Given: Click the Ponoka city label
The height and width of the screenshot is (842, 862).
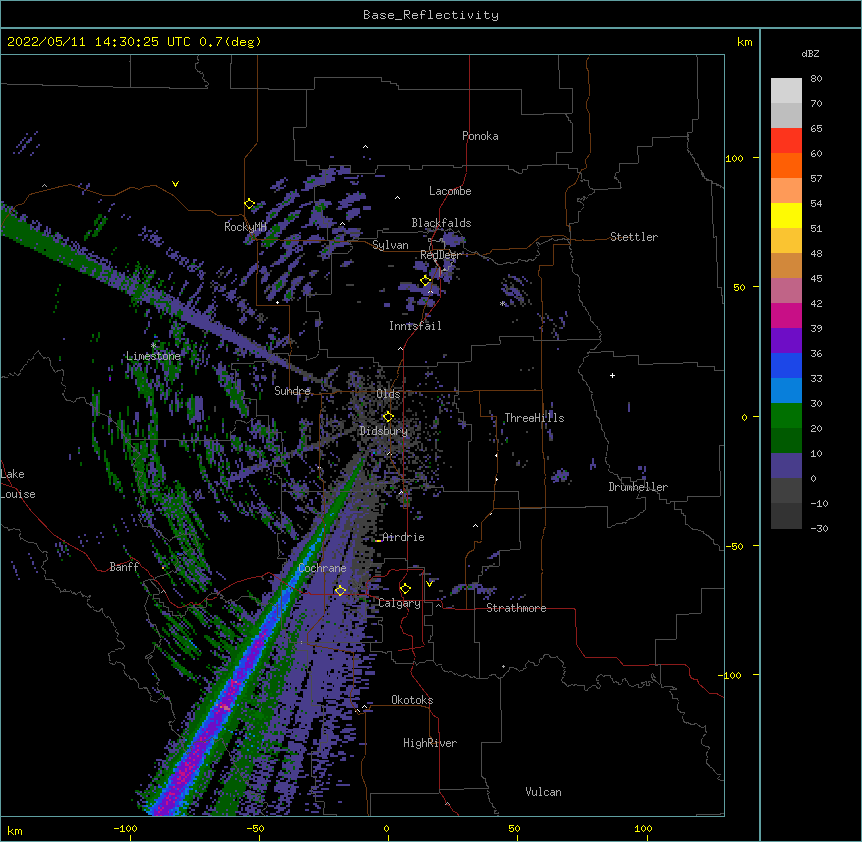Looking at the screenshot, I should tap(480, 136).
